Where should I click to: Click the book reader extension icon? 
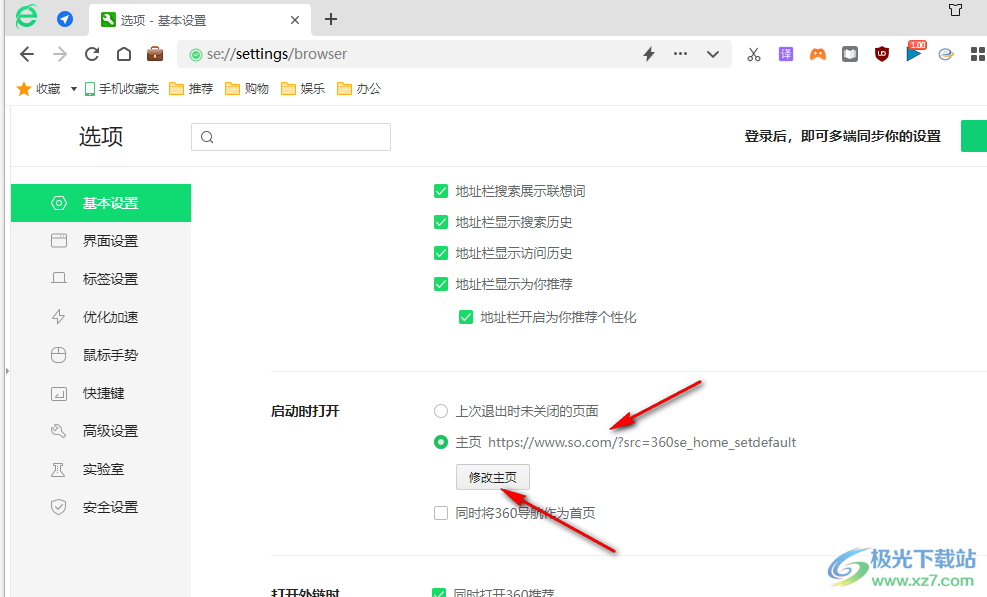point(850,54)
